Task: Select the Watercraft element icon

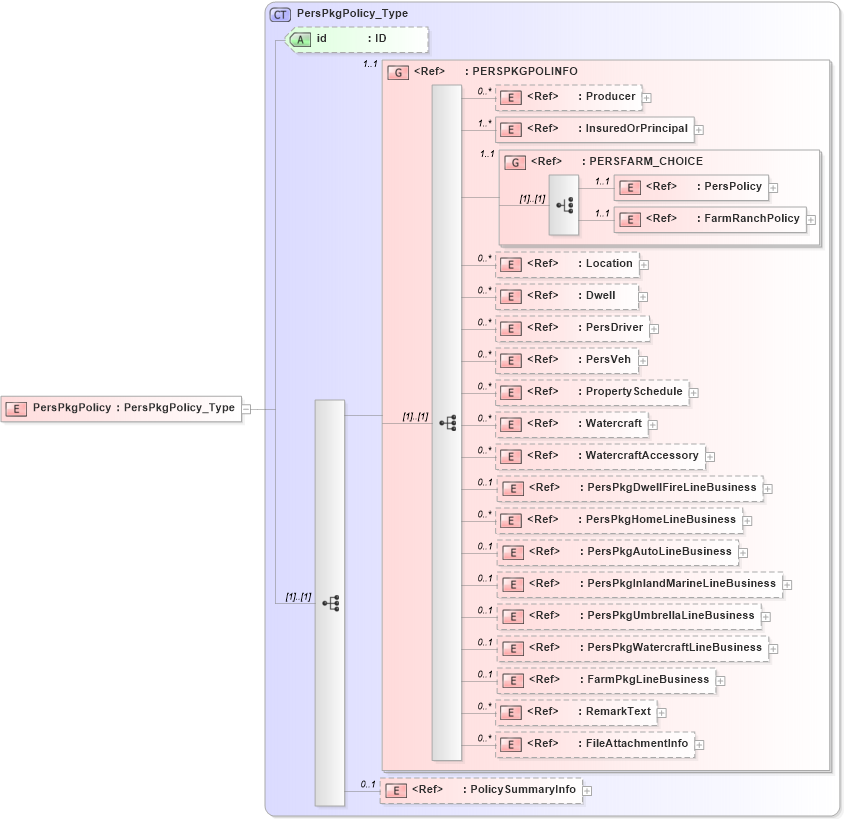Action: pos(510,423)
